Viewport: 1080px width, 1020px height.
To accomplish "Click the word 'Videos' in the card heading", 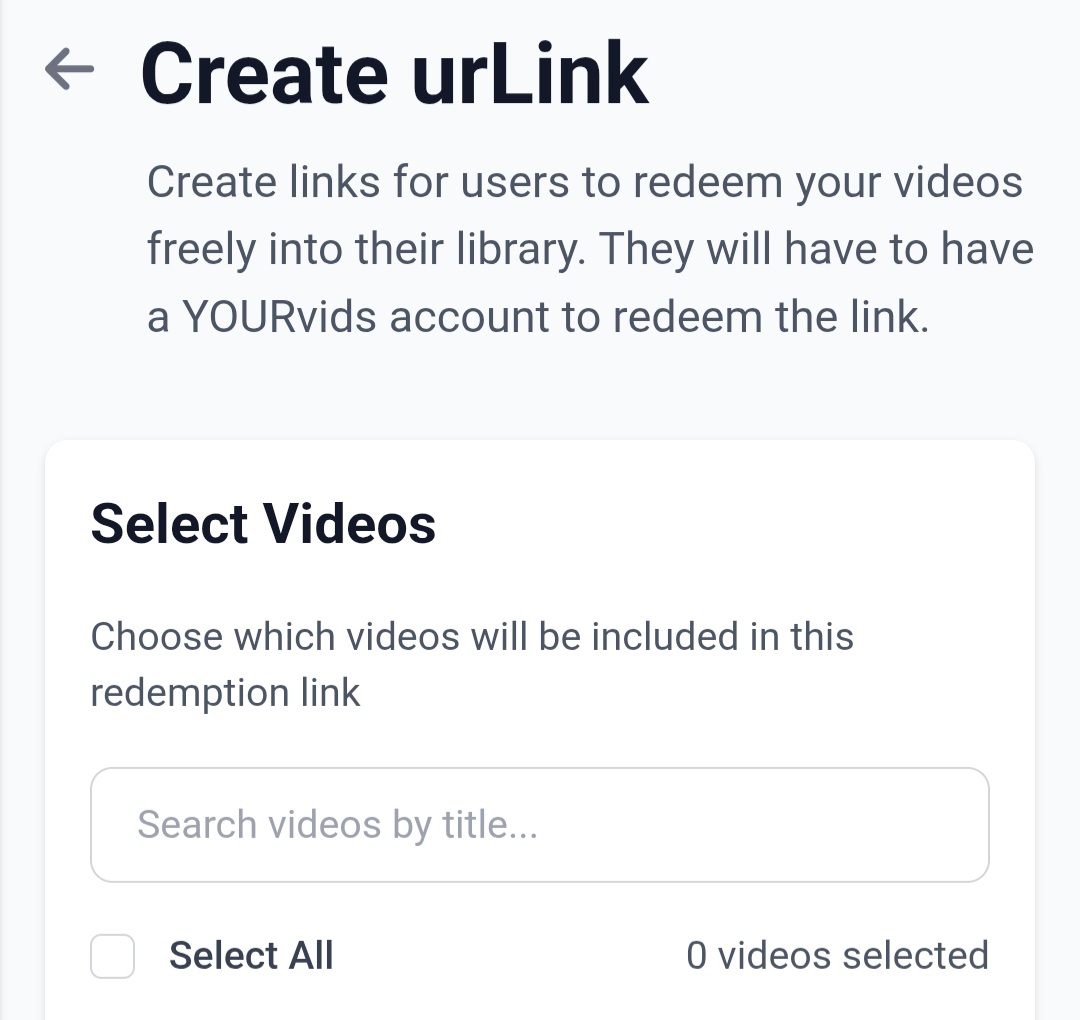I will point(349,524).
